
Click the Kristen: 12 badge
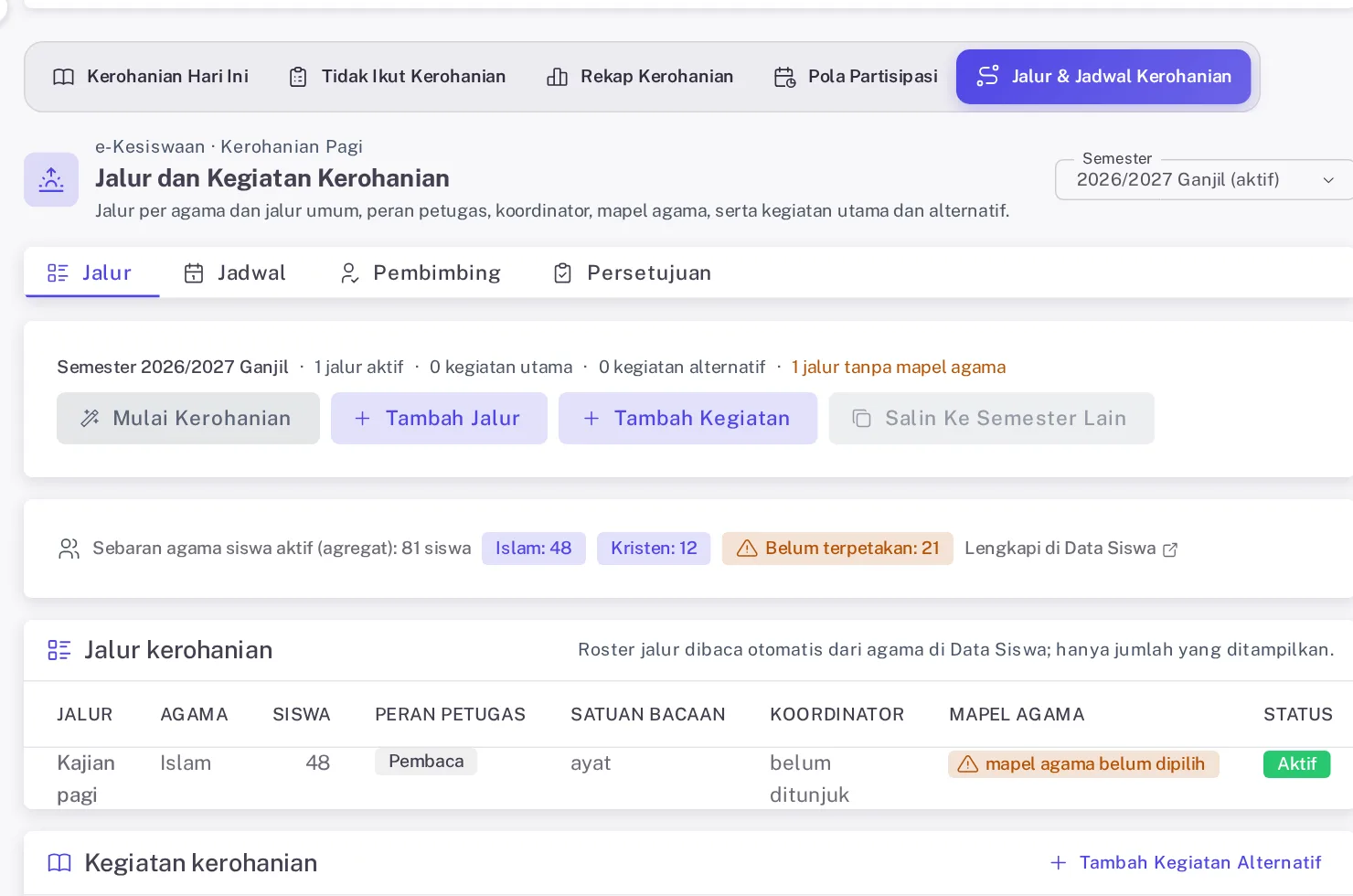point(654,549)
